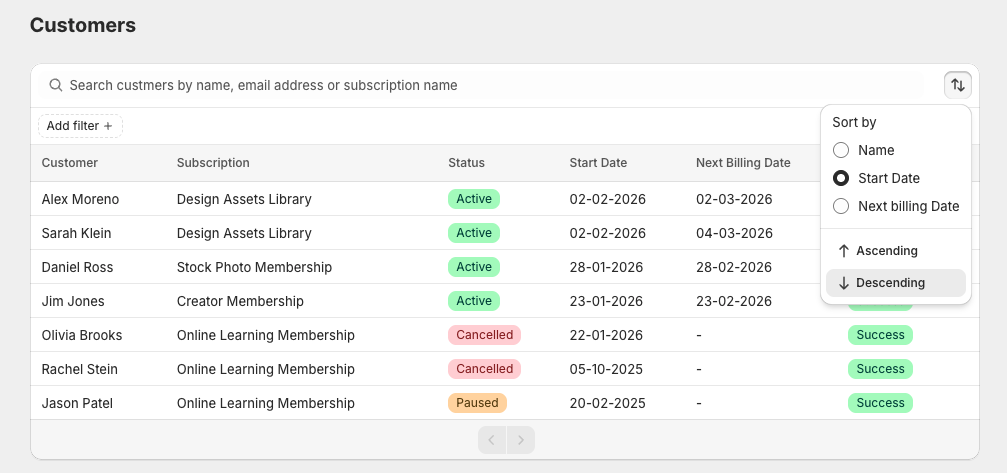Click Daniel Ross's Active status badge
This screenshot has height=473, width=1007.
[x=473, y=267]
